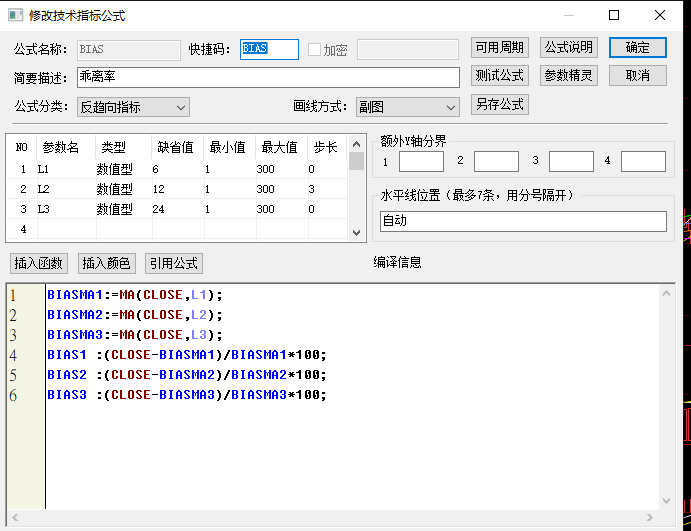Click the 取消 cancel button
This screenshot has width=691, height=531.
click(x=637, y=75)
